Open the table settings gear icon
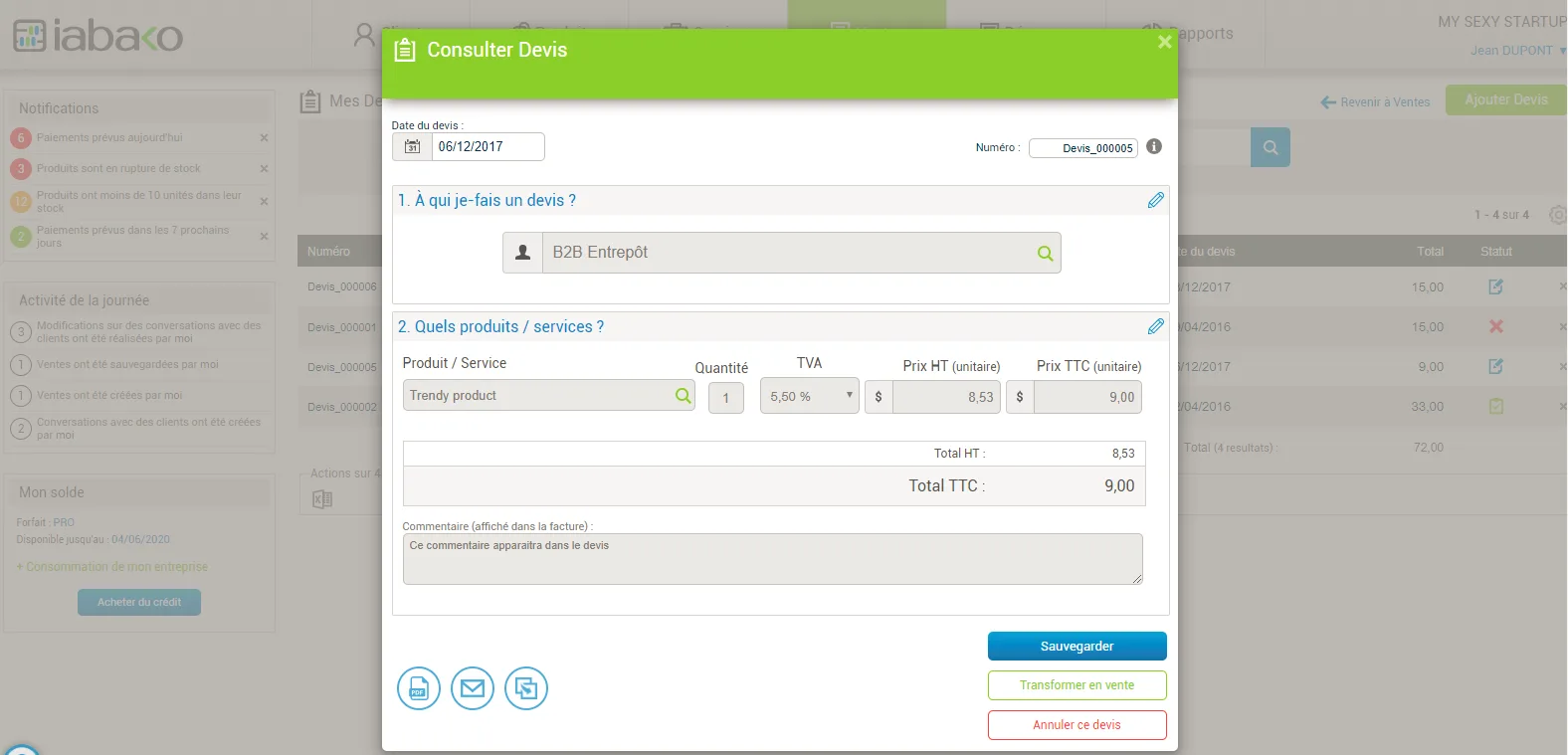Screen dimensions: 1568x755 [1558, 215]
